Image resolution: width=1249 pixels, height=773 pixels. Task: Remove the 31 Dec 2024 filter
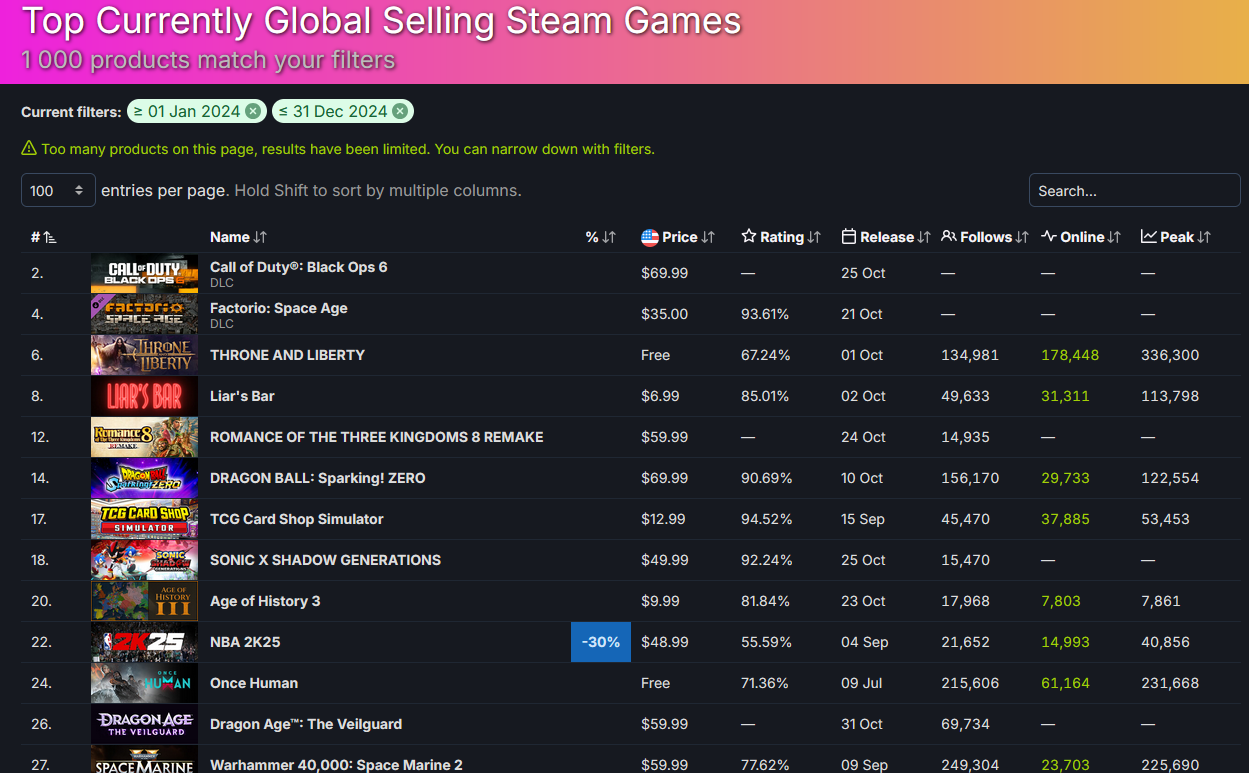(400, 111)
